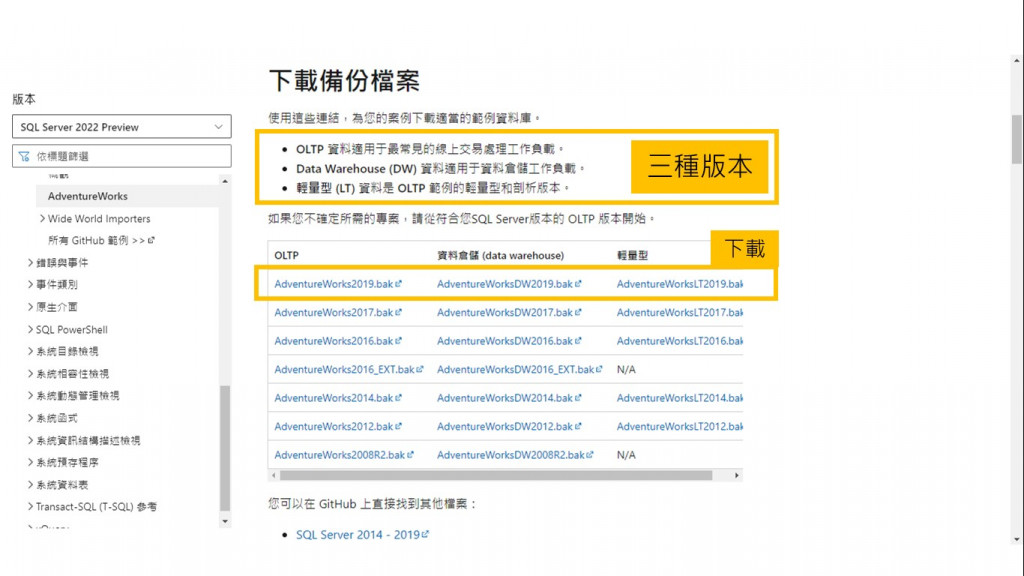Download AdventureWorks2016_EXT.bak

(349, 369)
